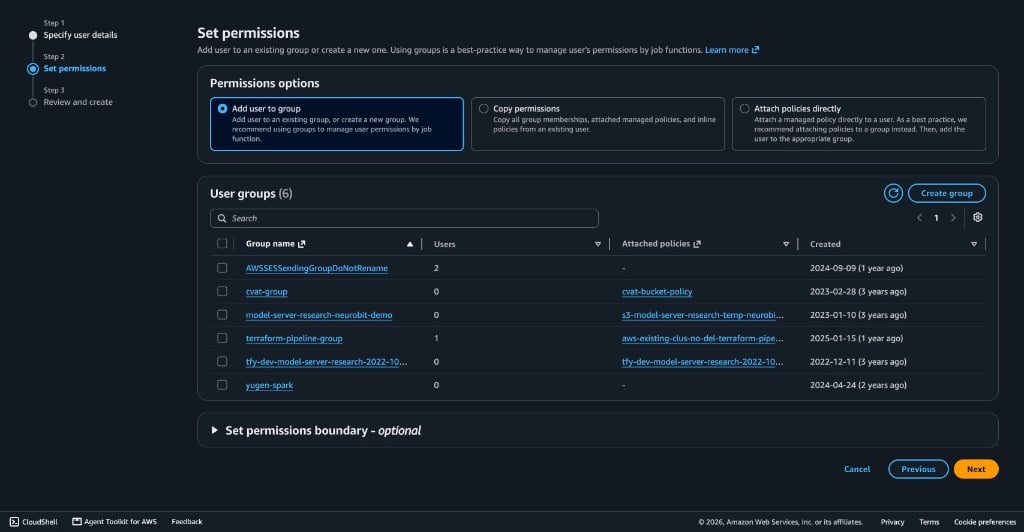Check the terraform-pipeline-group checkbox
1024x532 pixels.
[222, 338]
